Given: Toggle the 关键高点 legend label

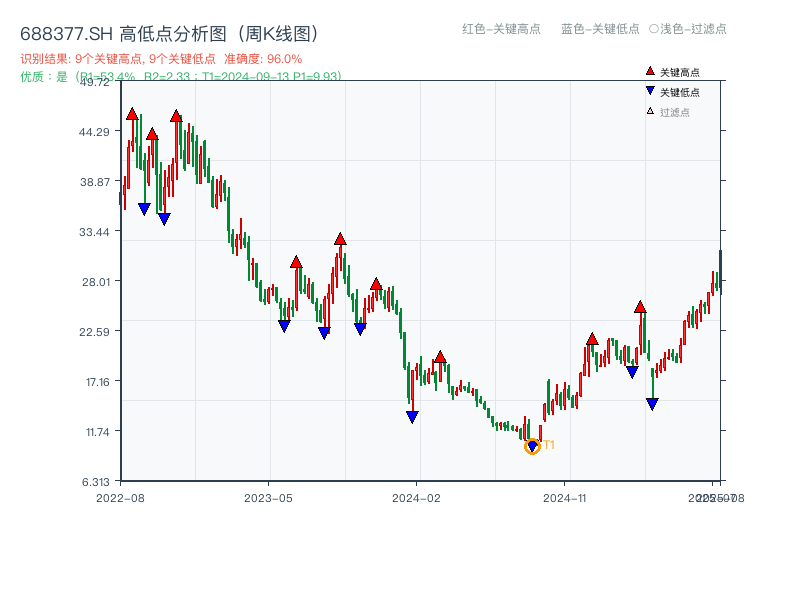Looking at the screenshot, I should point(680,72).
